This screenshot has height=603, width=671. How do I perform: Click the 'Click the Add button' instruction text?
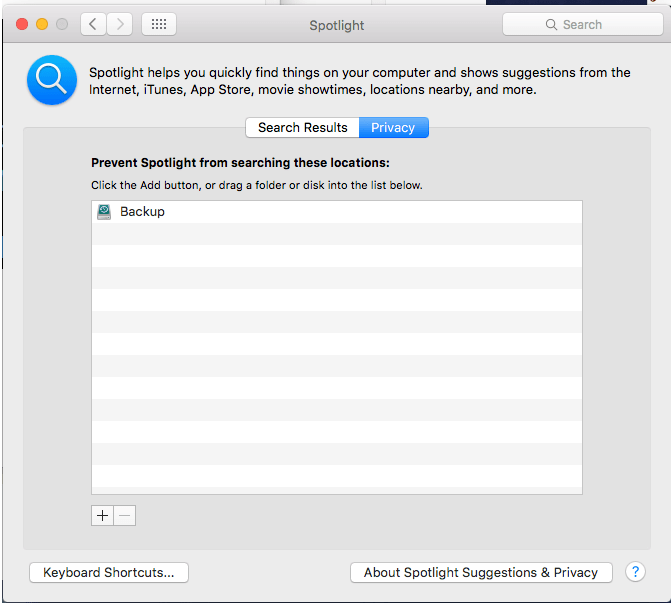[x=257, y=185]
